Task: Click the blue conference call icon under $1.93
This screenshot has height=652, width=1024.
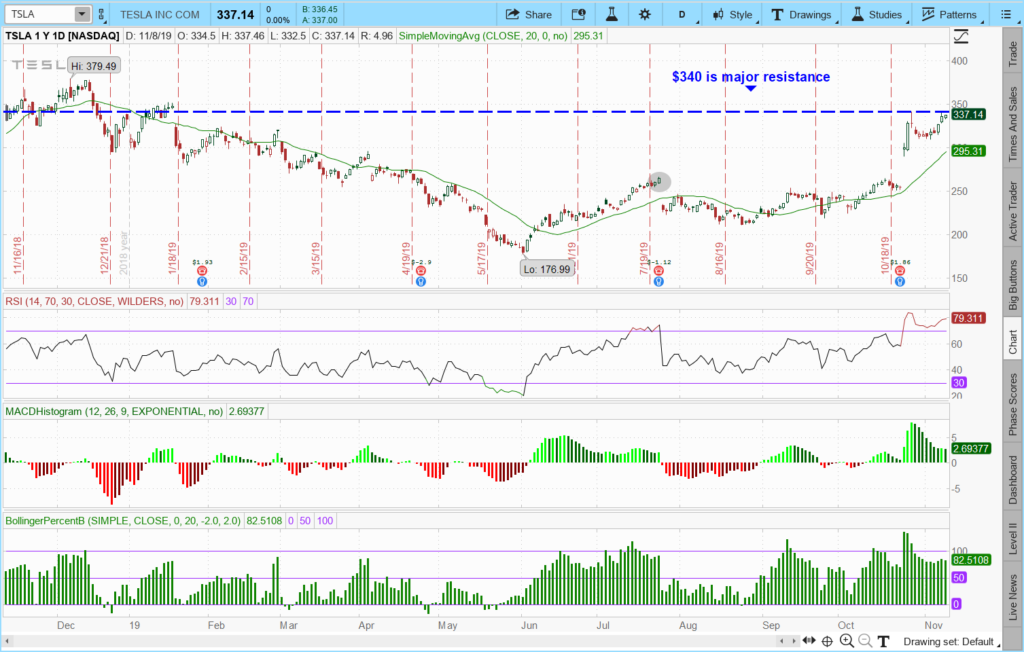Action: [x=202, y=282]
